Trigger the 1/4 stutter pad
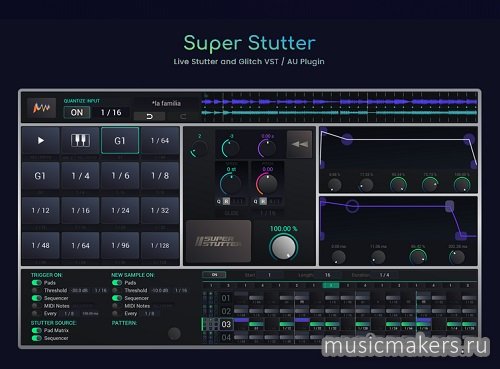 pyautogui.click(x=80, y=176)
